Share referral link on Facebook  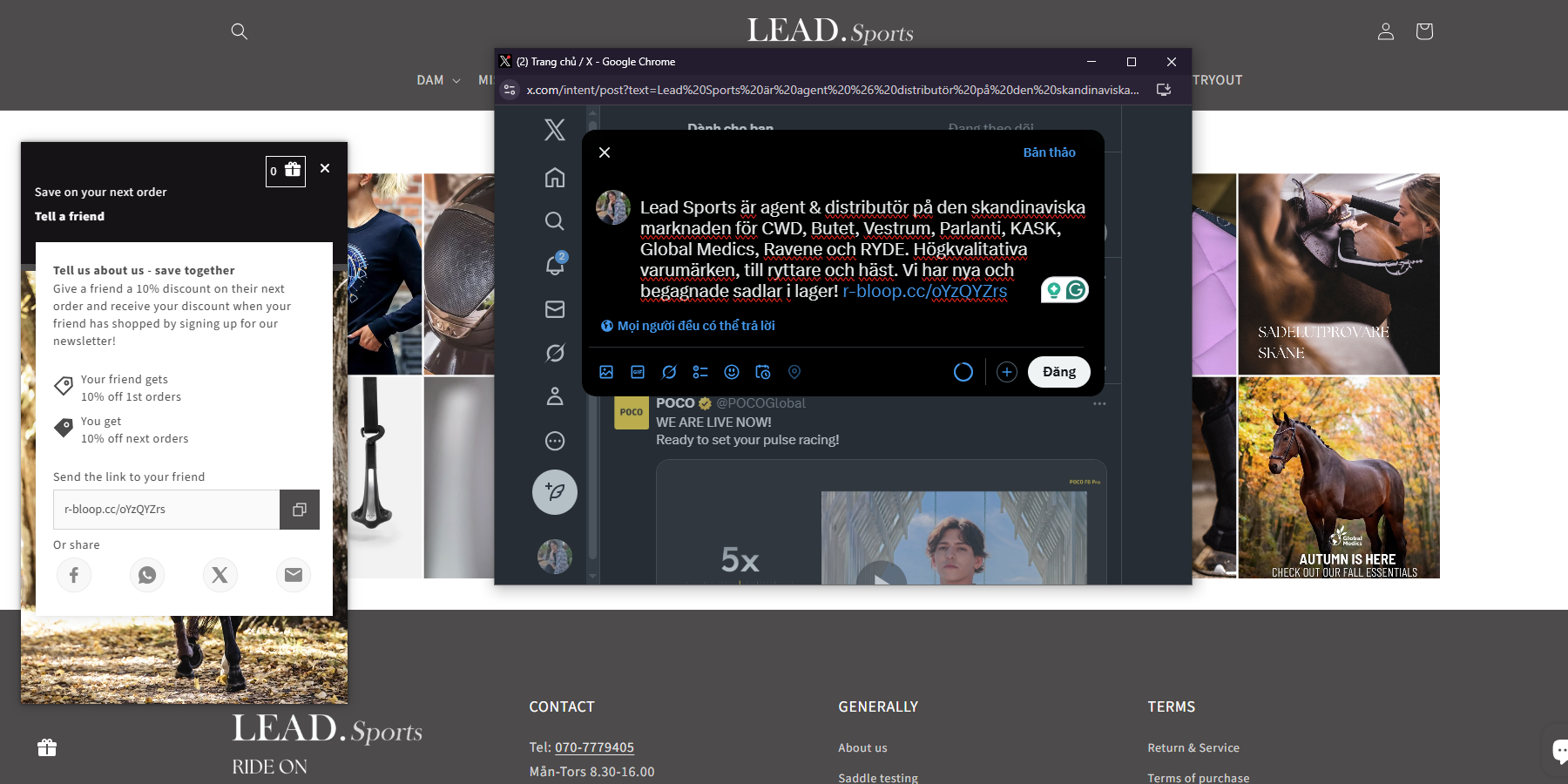[74, 575]
